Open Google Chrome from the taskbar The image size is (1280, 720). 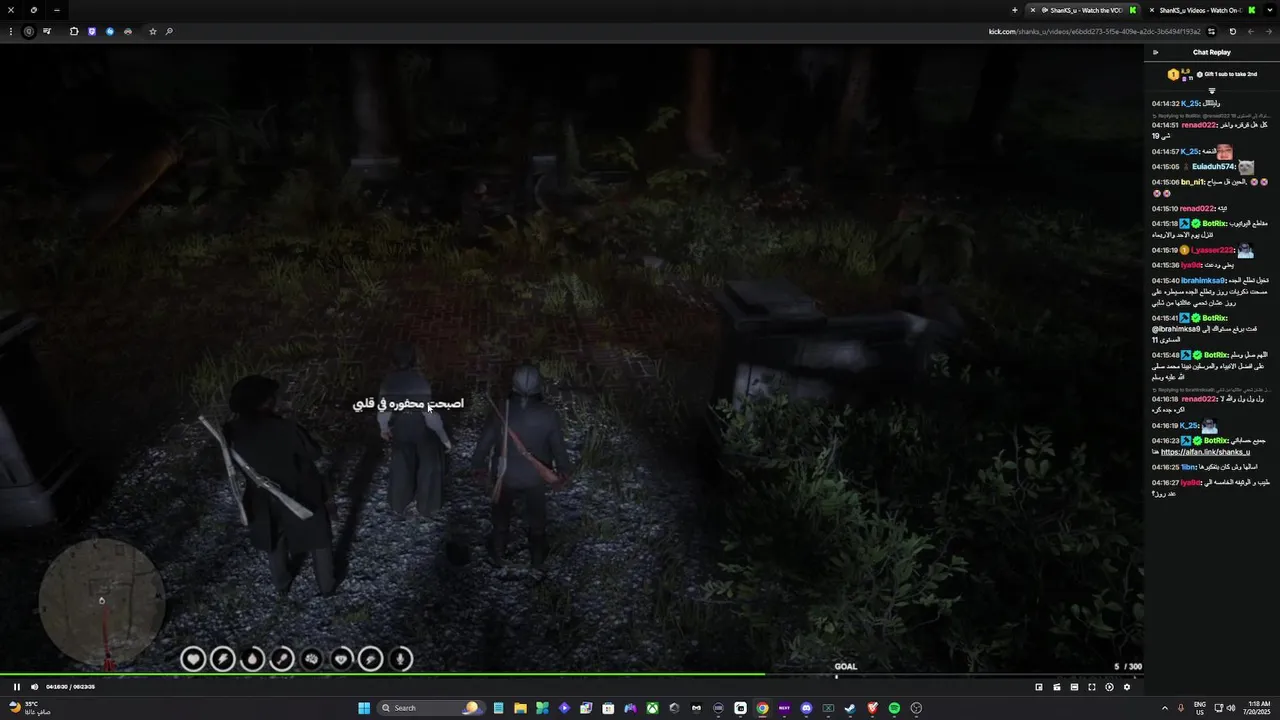[x=762, y=708]
